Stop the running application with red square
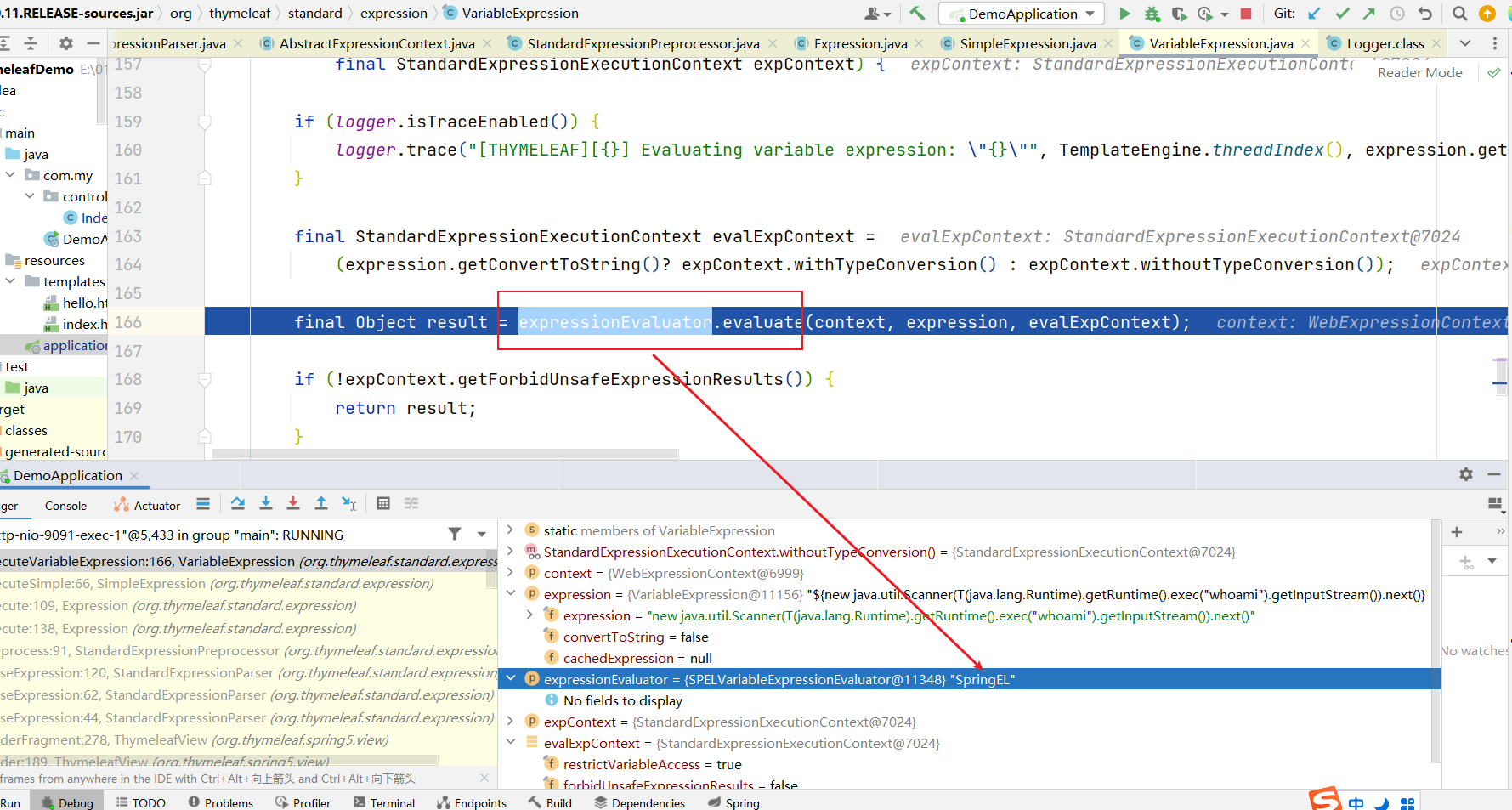Image resolution: width=1512 pixels, height=810 pixels. 1246,14
